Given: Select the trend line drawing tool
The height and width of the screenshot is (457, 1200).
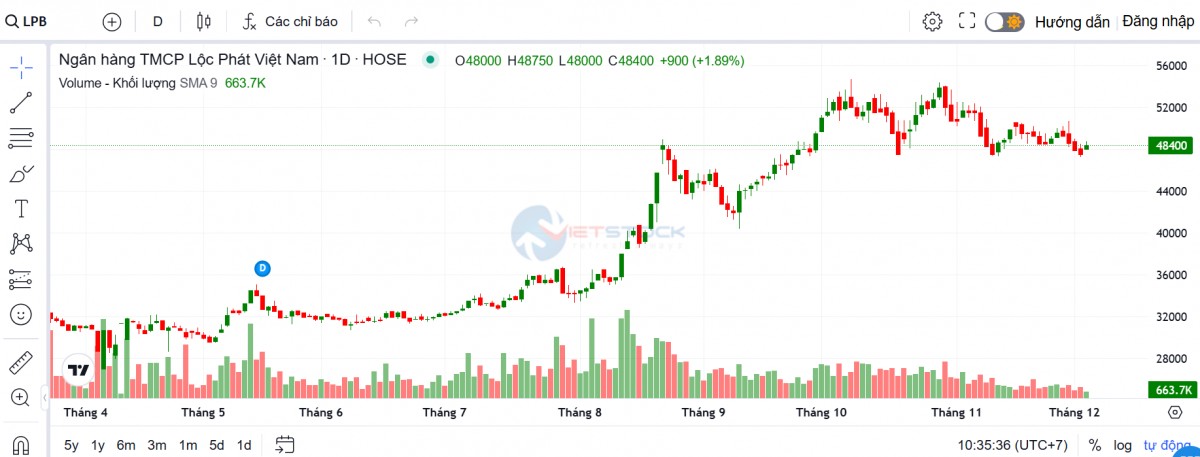Looking at the screenshot, I should coord(21,102).
